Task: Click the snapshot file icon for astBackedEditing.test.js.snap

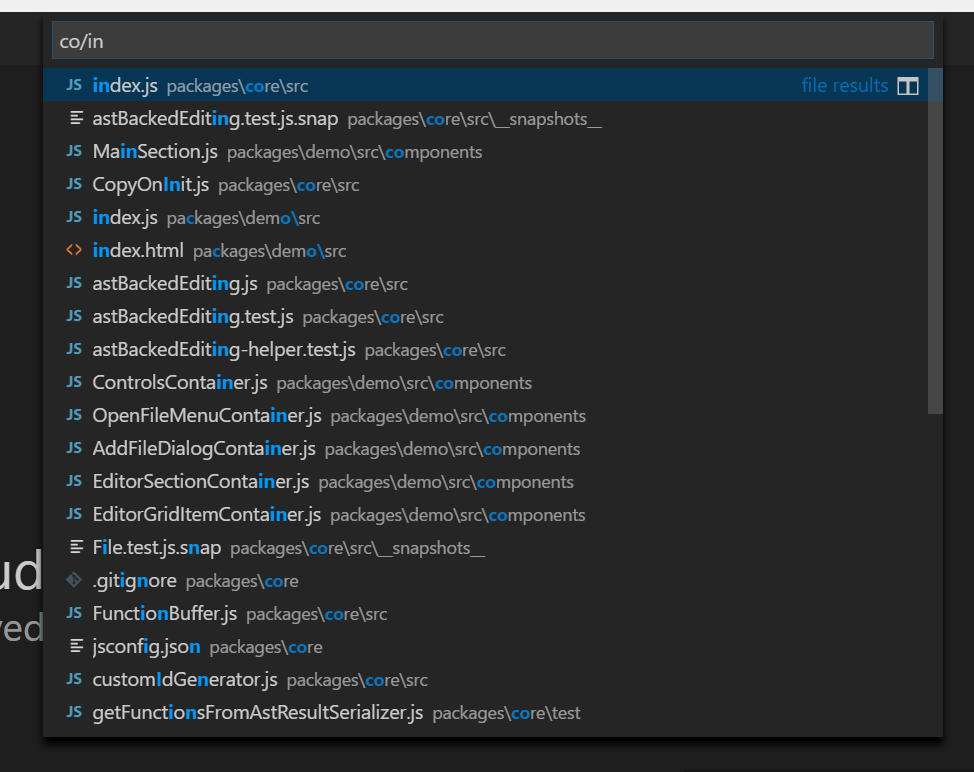Action: click(76, 118)
